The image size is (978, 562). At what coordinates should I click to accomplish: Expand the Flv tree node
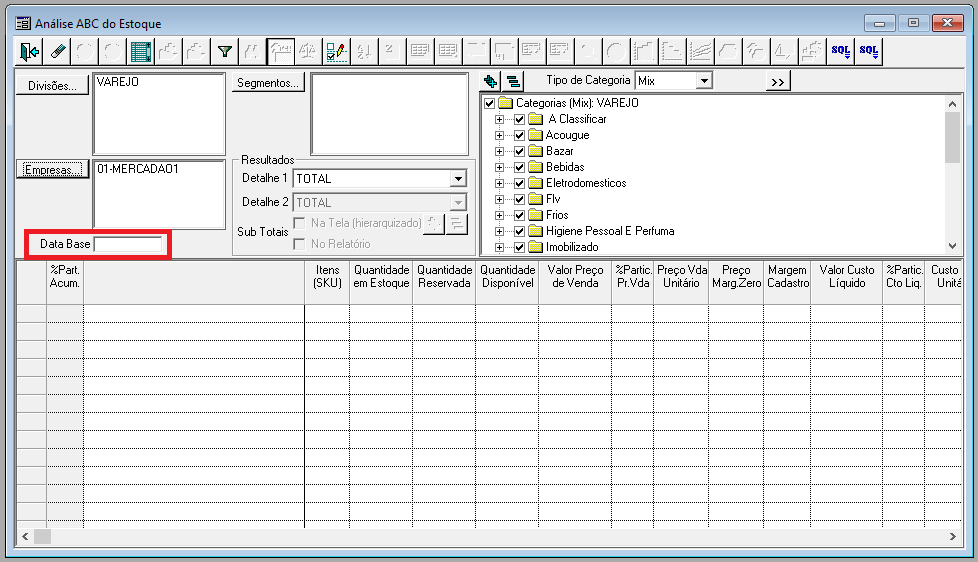[499, 199]
